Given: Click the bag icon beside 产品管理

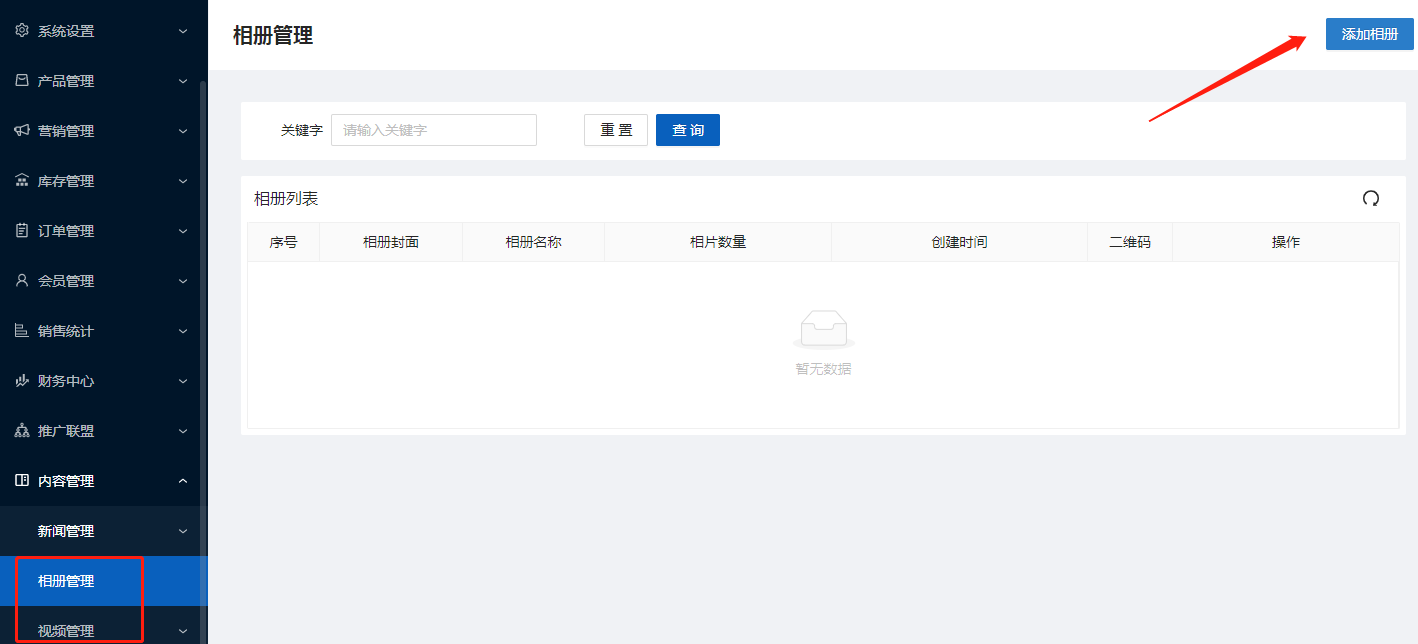Looking at the screenshot, I should (22, 81).
